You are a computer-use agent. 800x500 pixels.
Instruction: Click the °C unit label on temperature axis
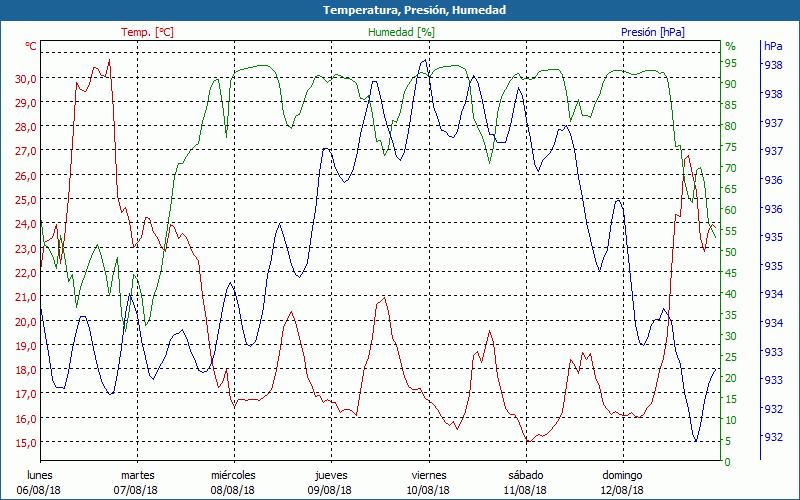coord(31,46)
